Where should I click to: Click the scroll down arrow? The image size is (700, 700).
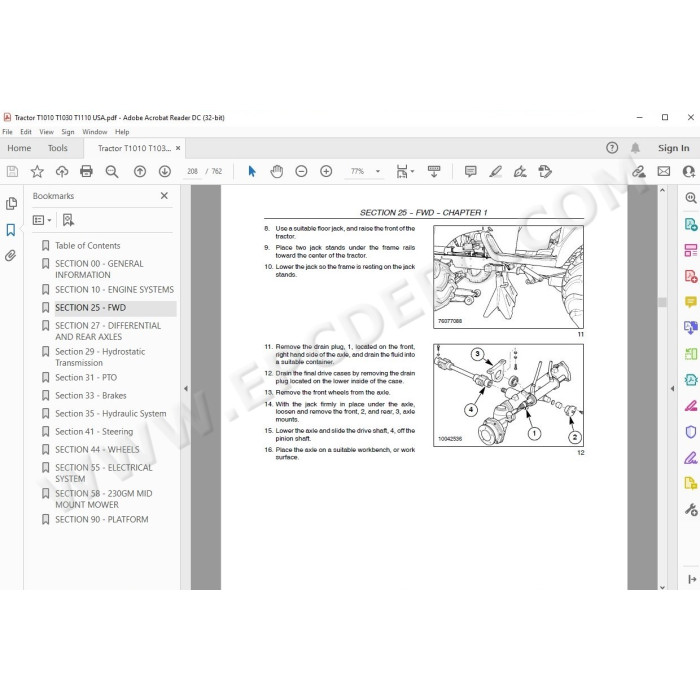(x=662, y=588)
